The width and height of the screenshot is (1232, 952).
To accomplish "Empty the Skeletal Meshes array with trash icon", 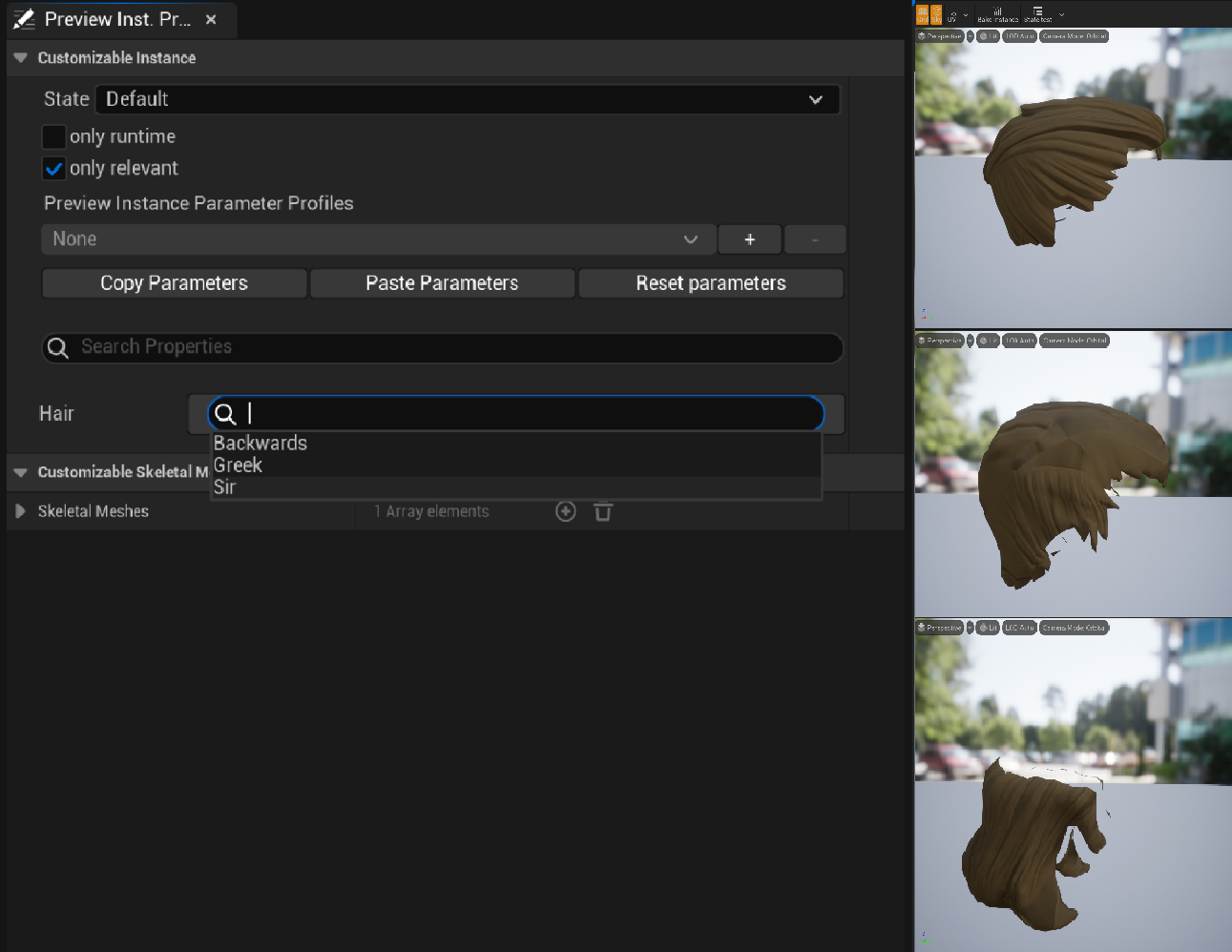I will tap(603, 512).
